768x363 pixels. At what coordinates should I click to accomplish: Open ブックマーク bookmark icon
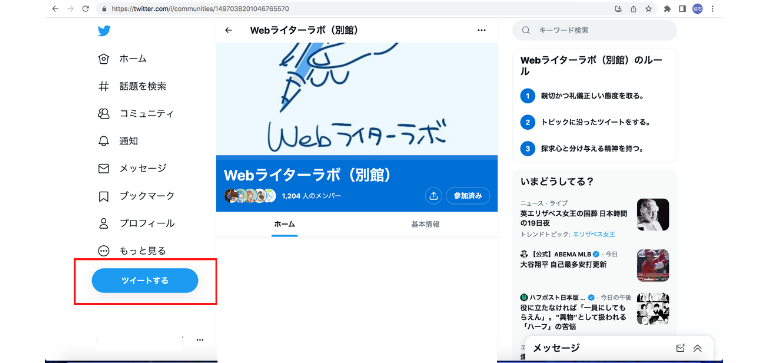(103, 196)
